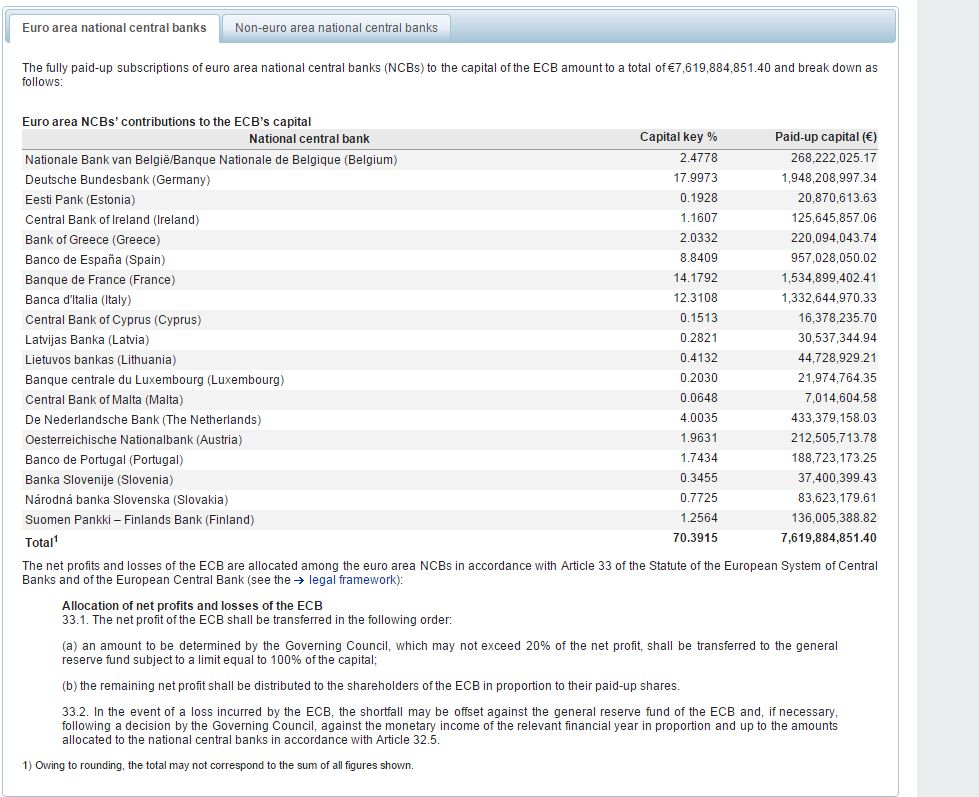Click the National central bank column header

(309, 139)
